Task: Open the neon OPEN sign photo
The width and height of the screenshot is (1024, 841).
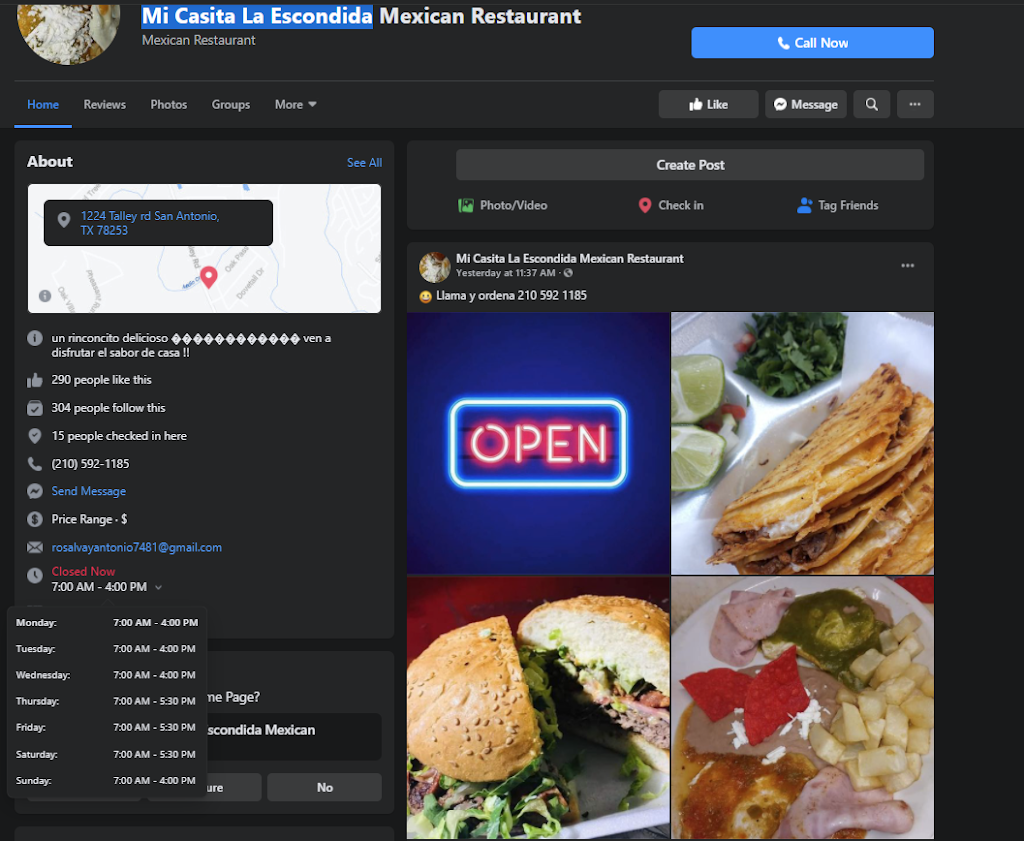Action: 538,443
